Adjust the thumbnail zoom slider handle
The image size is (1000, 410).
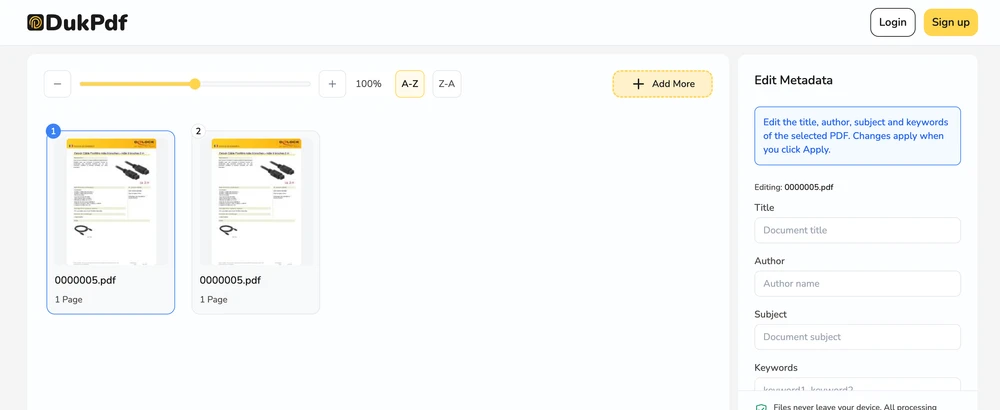point(195,84)
